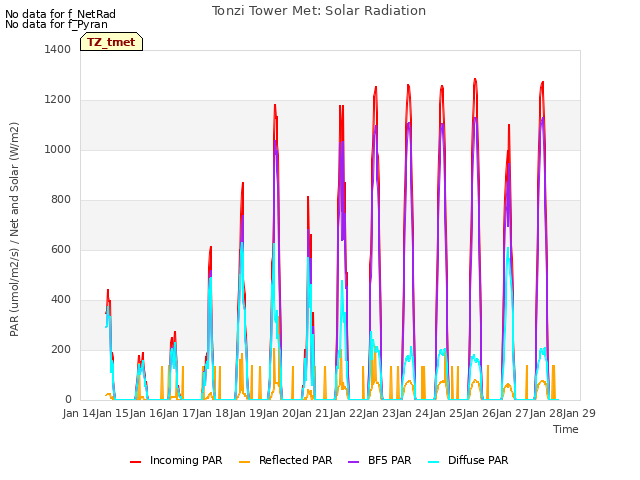Click the 1000 y-axis tick label

58,149
